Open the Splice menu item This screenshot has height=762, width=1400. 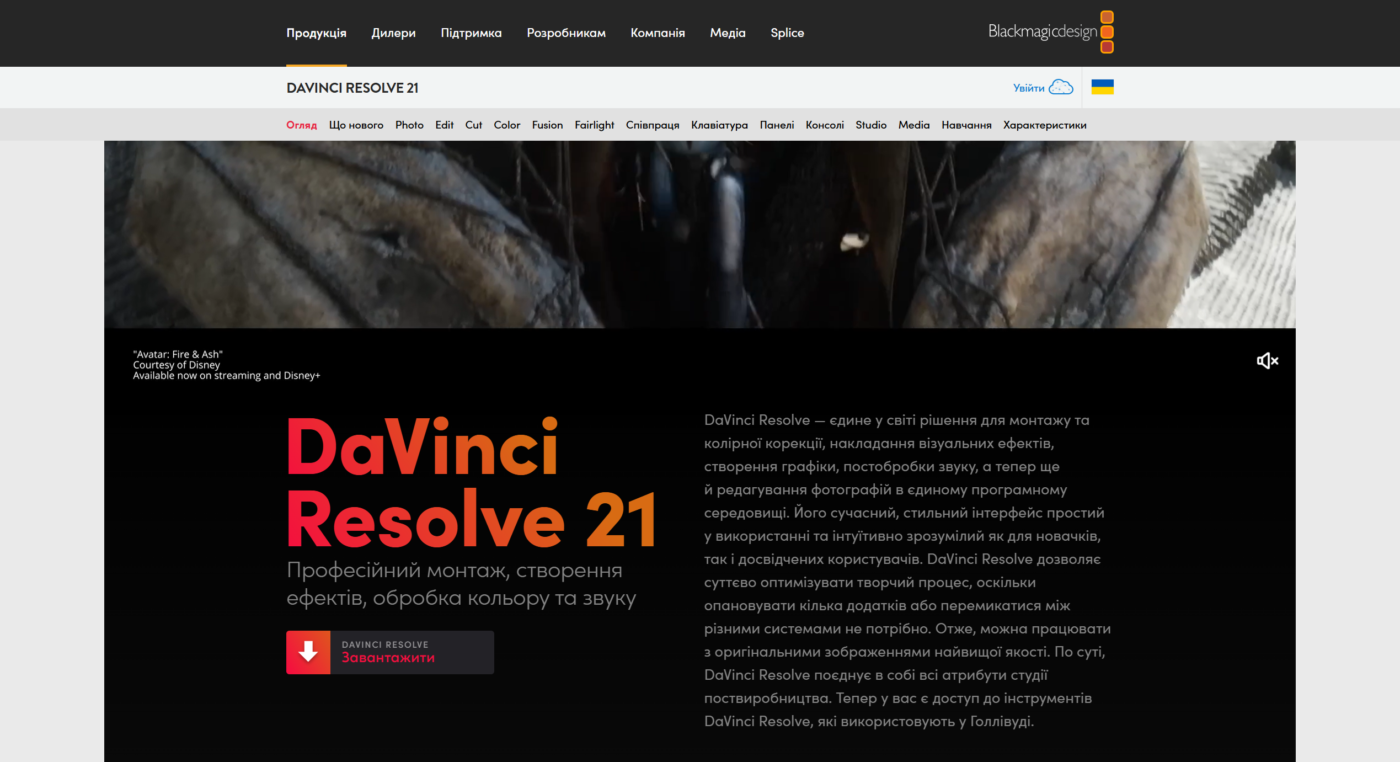787,33
